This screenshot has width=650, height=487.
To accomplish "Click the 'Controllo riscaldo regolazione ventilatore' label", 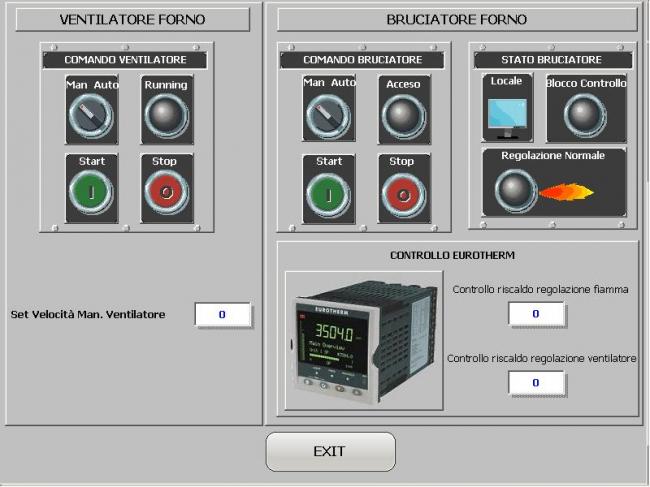I will 541,358.
